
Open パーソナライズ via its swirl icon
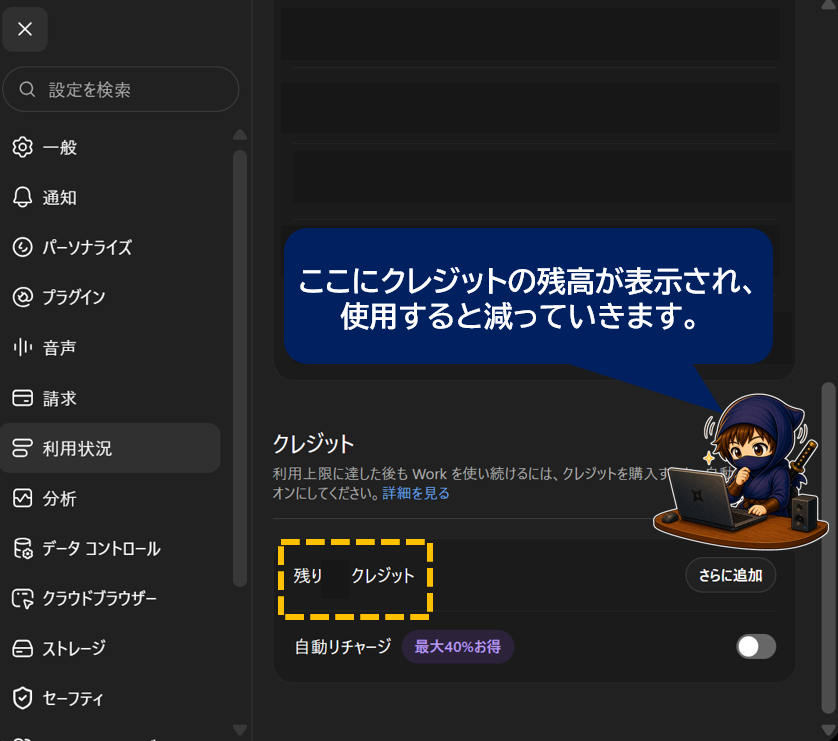(22, 247)
